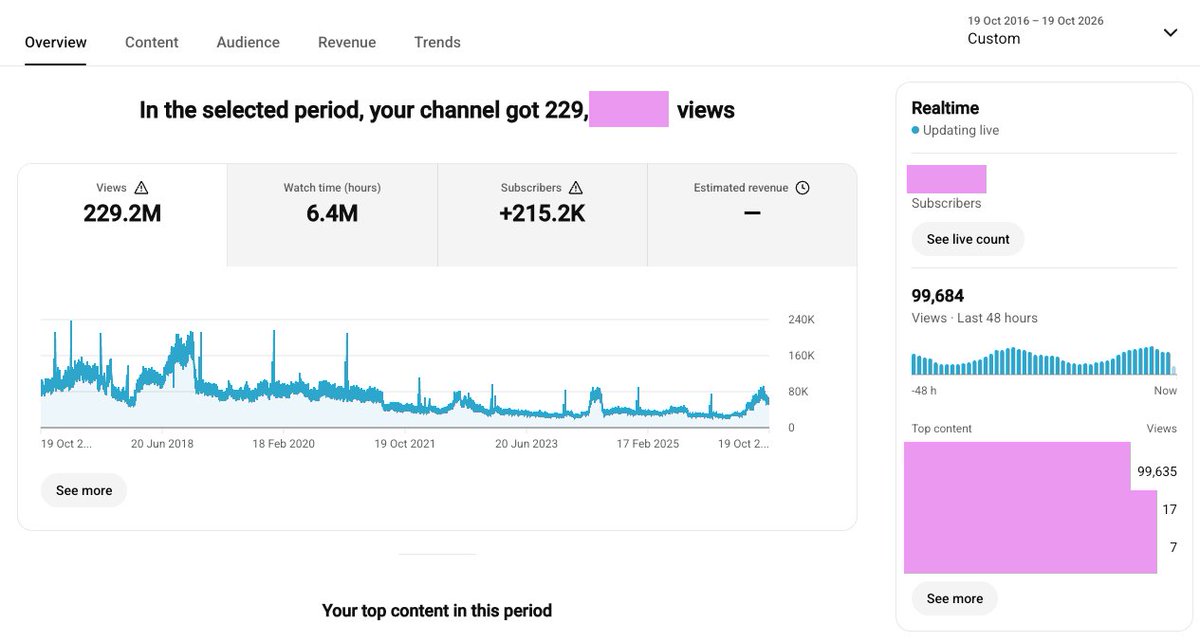Click the 19 Oct 2021 axis label
The height and width of the screenshot is (642, 1200).
pyautogui.click(x=405, y=444)
